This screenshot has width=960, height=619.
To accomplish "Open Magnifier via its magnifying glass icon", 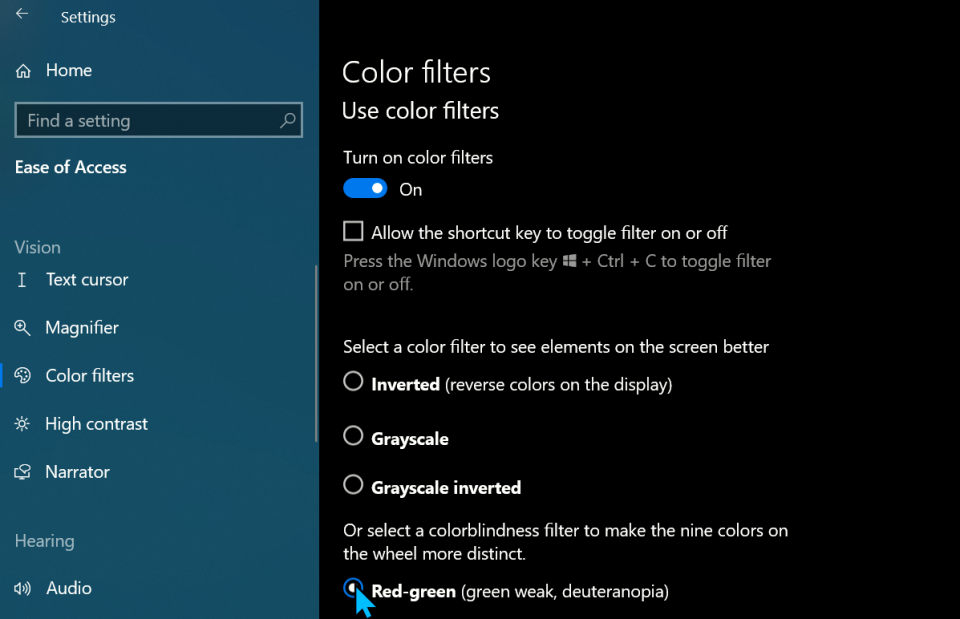I will (22, 327).
